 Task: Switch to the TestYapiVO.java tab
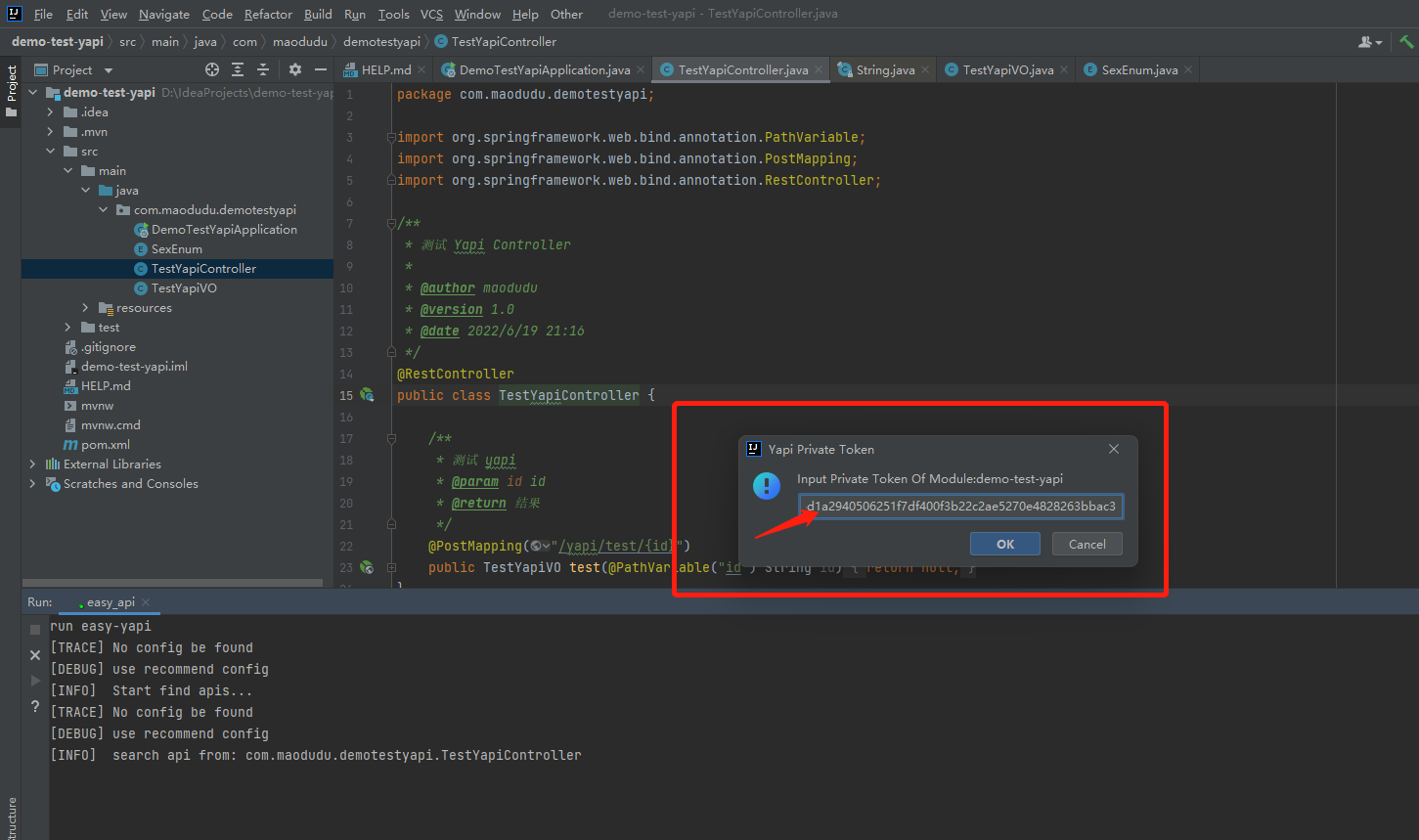pos(1007,70)
